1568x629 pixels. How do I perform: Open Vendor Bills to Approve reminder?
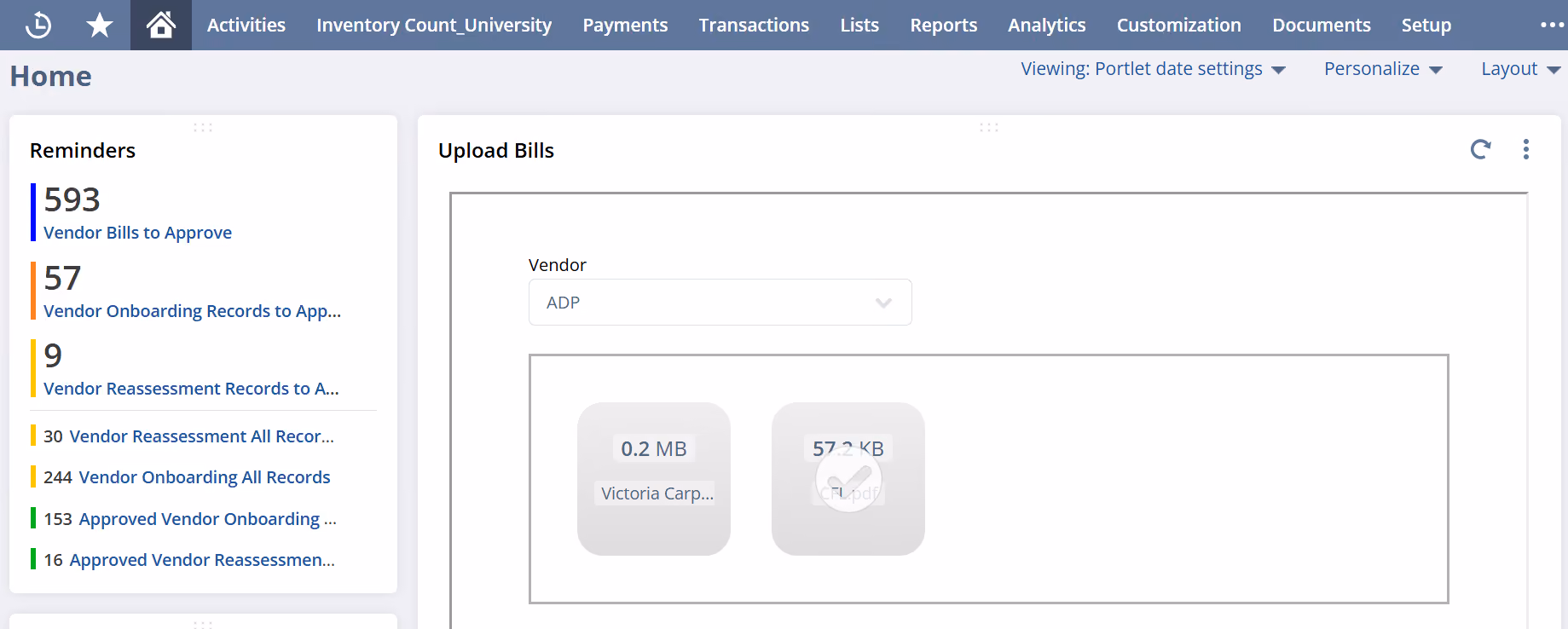tap(137, 233)
